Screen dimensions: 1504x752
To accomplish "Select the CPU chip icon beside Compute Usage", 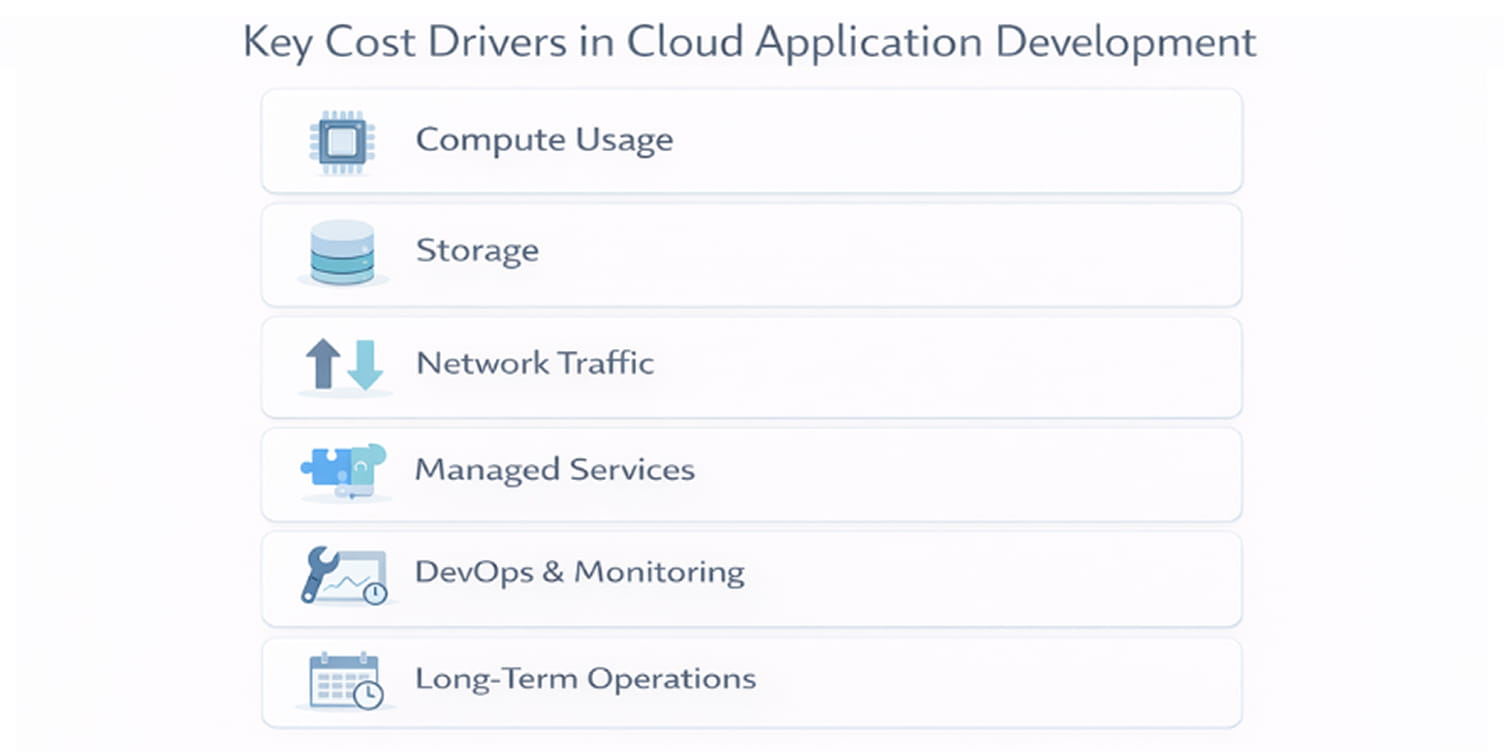I will pos(340,141).
